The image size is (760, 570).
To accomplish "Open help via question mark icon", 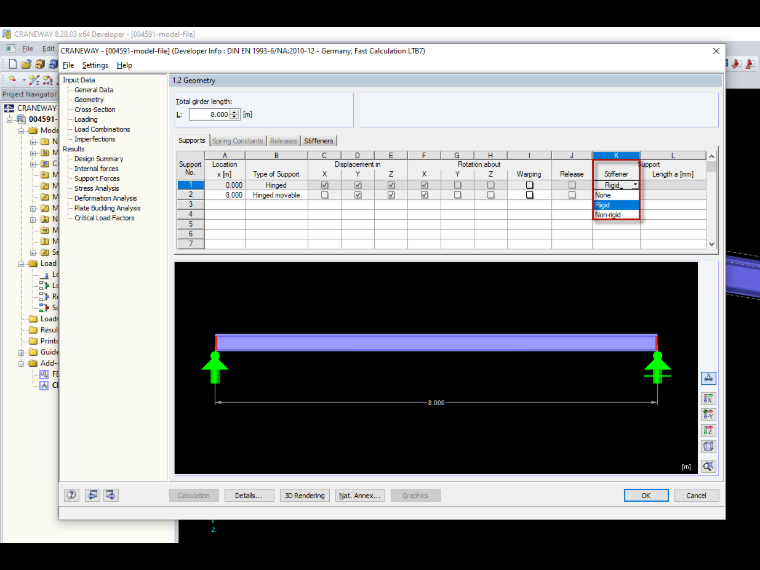I will click(72, 495).
